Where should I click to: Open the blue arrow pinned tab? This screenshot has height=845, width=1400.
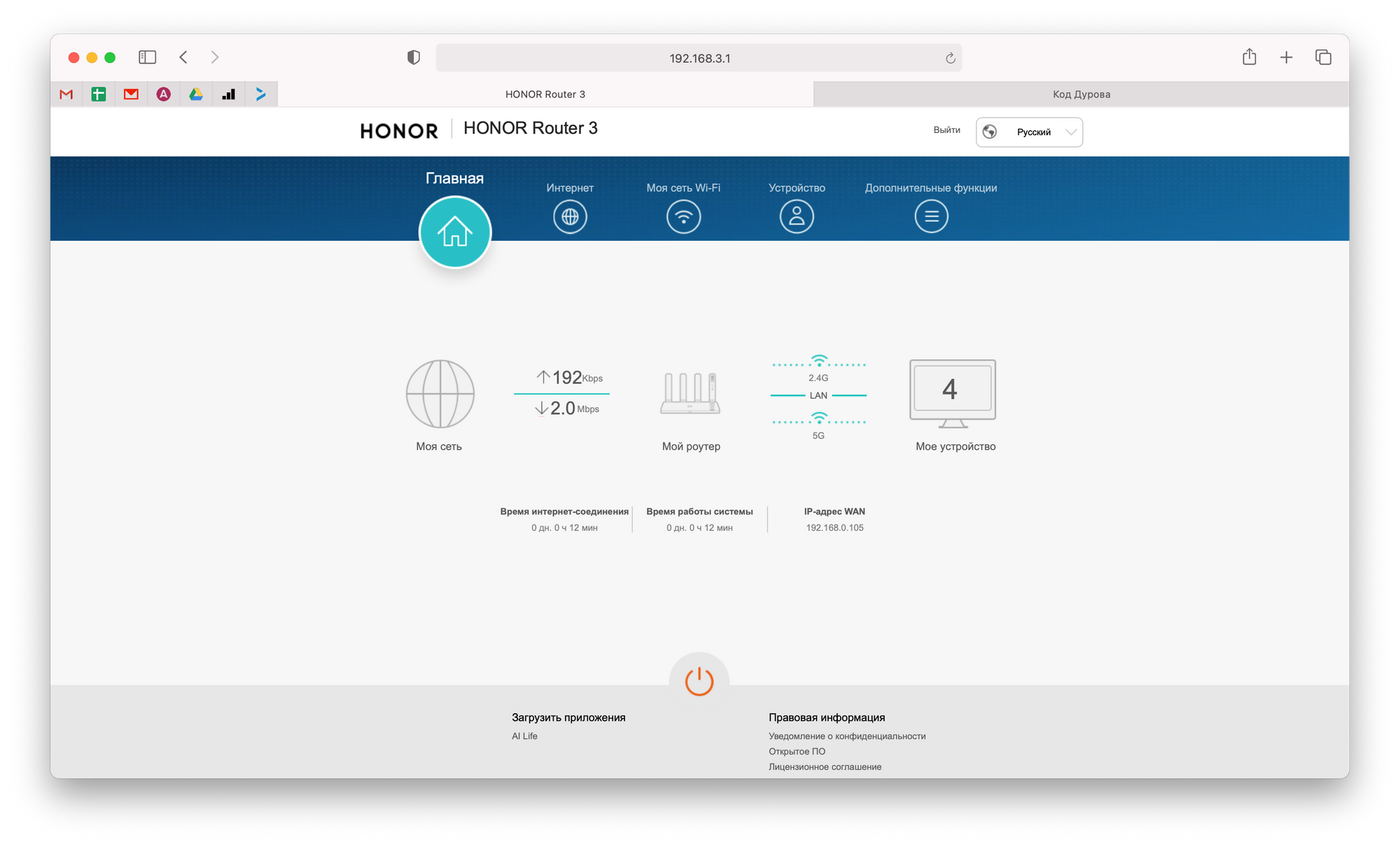coord(261,94)
